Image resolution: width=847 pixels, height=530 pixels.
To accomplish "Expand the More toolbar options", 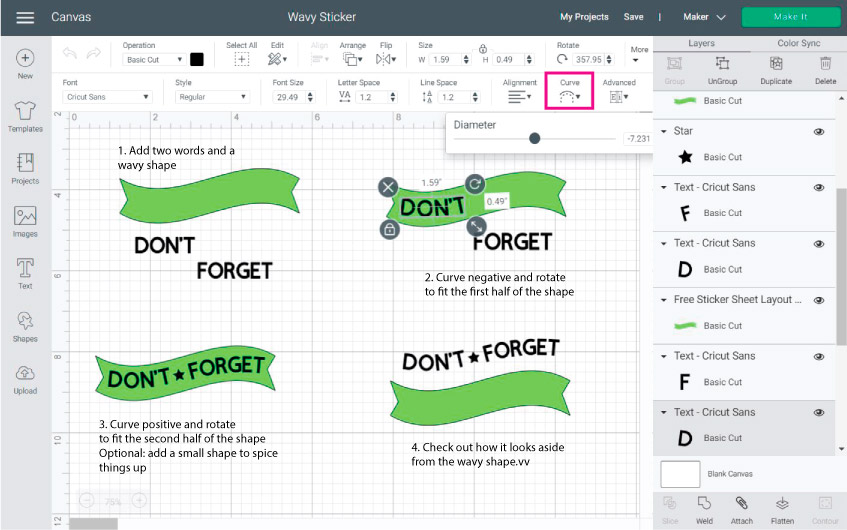I will [x=638, y=54].
